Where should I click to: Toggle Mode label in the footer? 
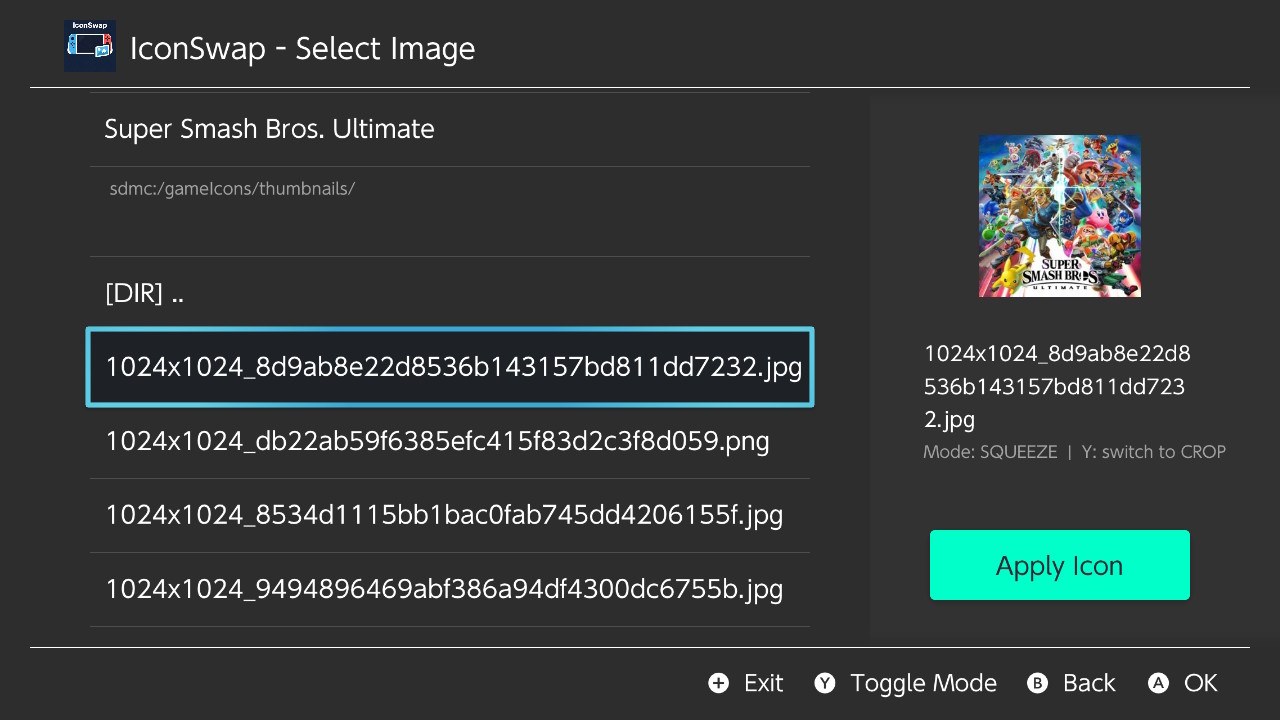(923, 683)
